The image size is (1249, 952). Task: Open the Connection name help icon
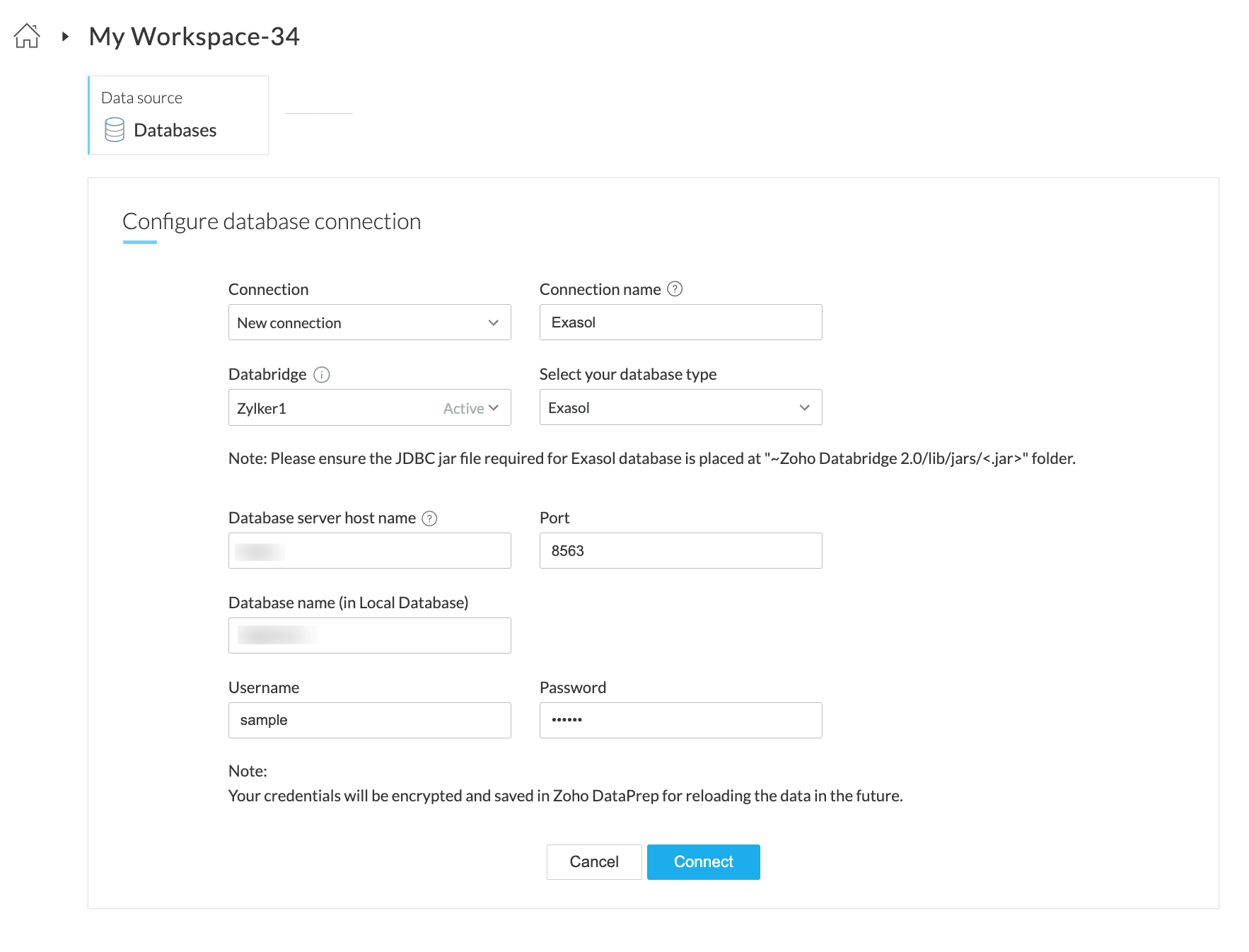(x=675, y=289)
